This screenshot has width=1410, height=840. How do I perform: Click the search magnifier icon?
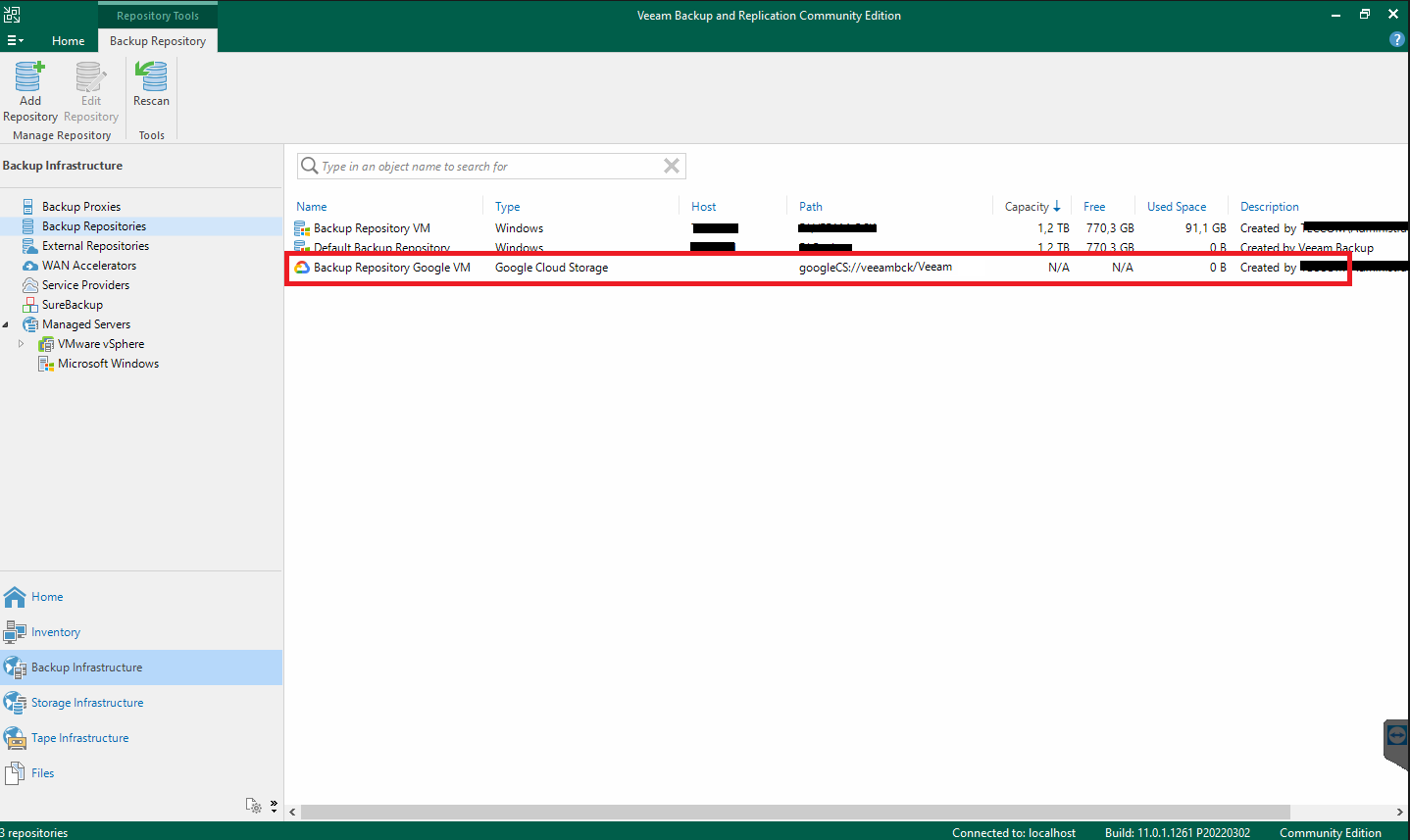tap(309, 166)
